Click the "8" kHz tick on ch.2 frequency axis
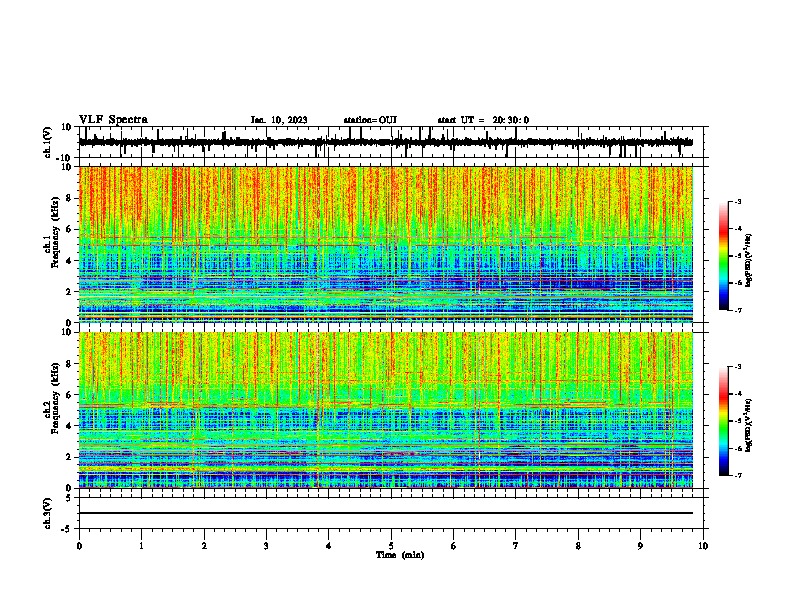The image size is (792, 612). coord(69,364)
